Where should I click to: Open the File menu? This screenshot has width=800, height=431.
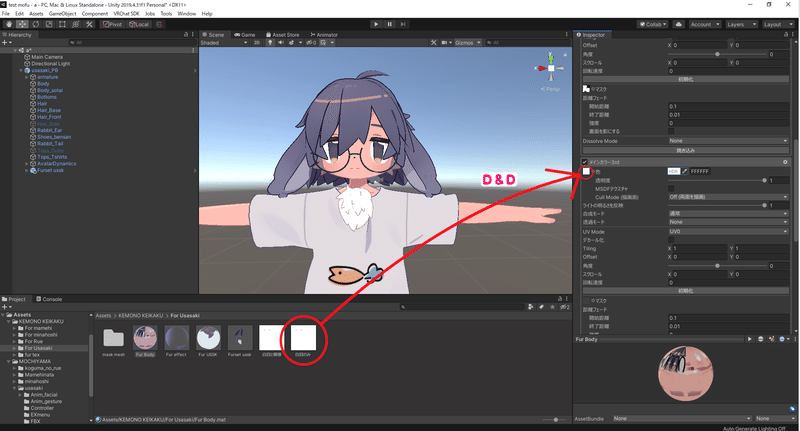pos(6,14)
